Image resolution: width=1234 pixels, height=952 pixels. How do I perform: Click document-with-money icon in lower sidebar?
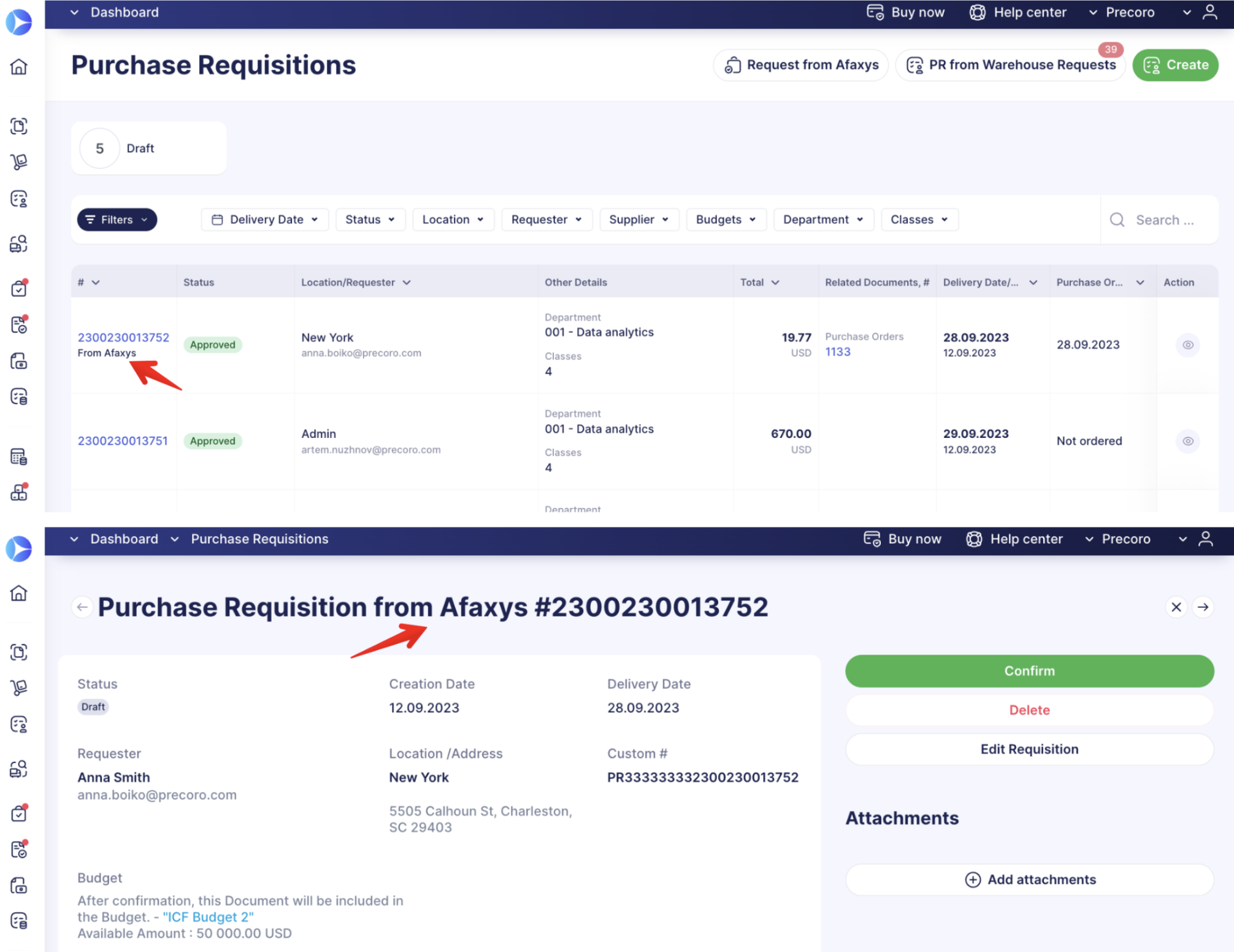click(x=19, y=886)
